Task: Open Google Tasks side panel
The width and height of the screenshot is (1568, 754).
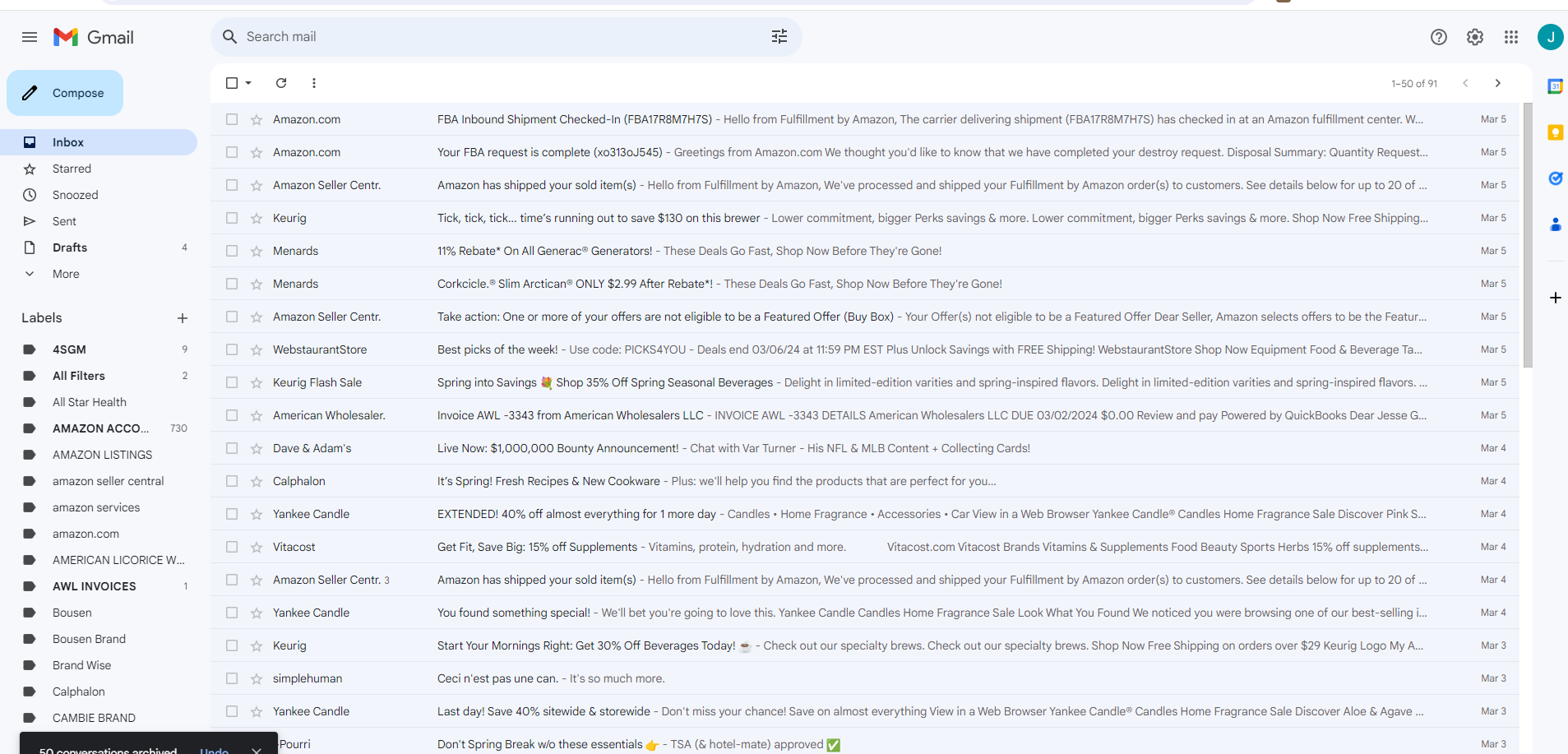Action: tap(1555, 178)
